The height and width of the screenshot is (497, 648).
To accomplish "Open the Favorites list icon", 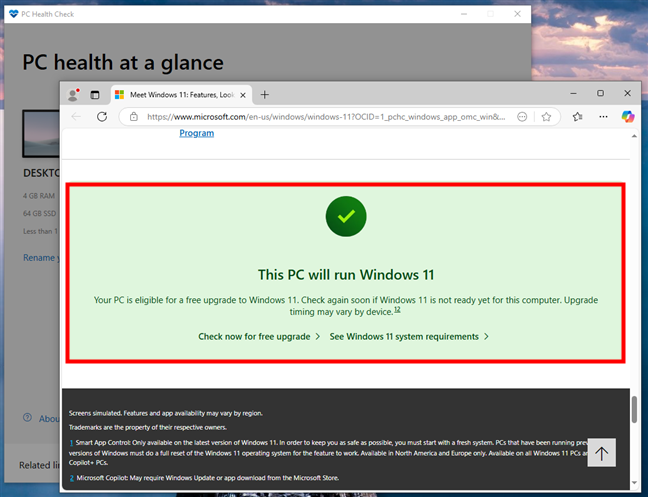I will tap(578, 117).
